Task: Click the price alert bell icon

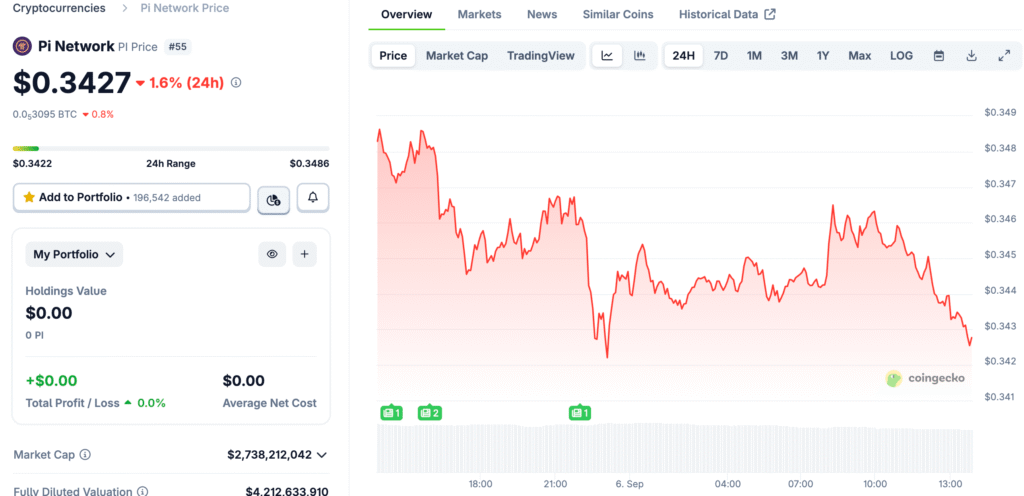Action: click(313, 198)
